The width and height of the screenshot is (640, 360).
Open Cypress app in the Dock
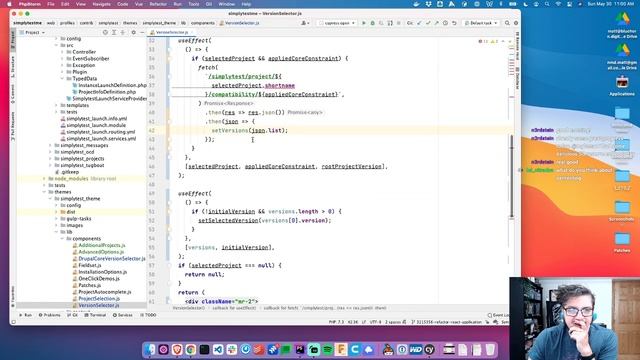coord(429,349)
